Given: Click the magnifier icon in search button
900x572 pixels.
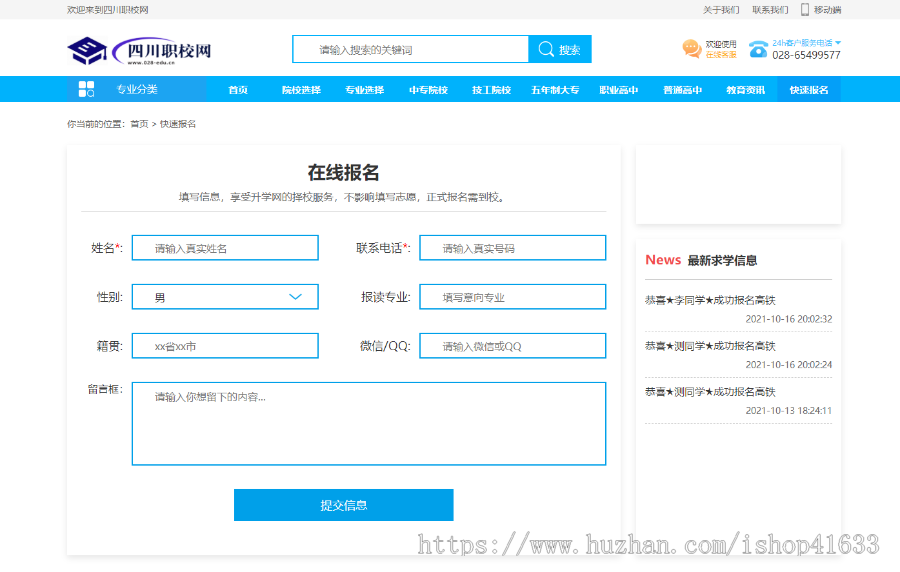Looking at the screenshot, I should pyautogui.click(x=546, y=49).
